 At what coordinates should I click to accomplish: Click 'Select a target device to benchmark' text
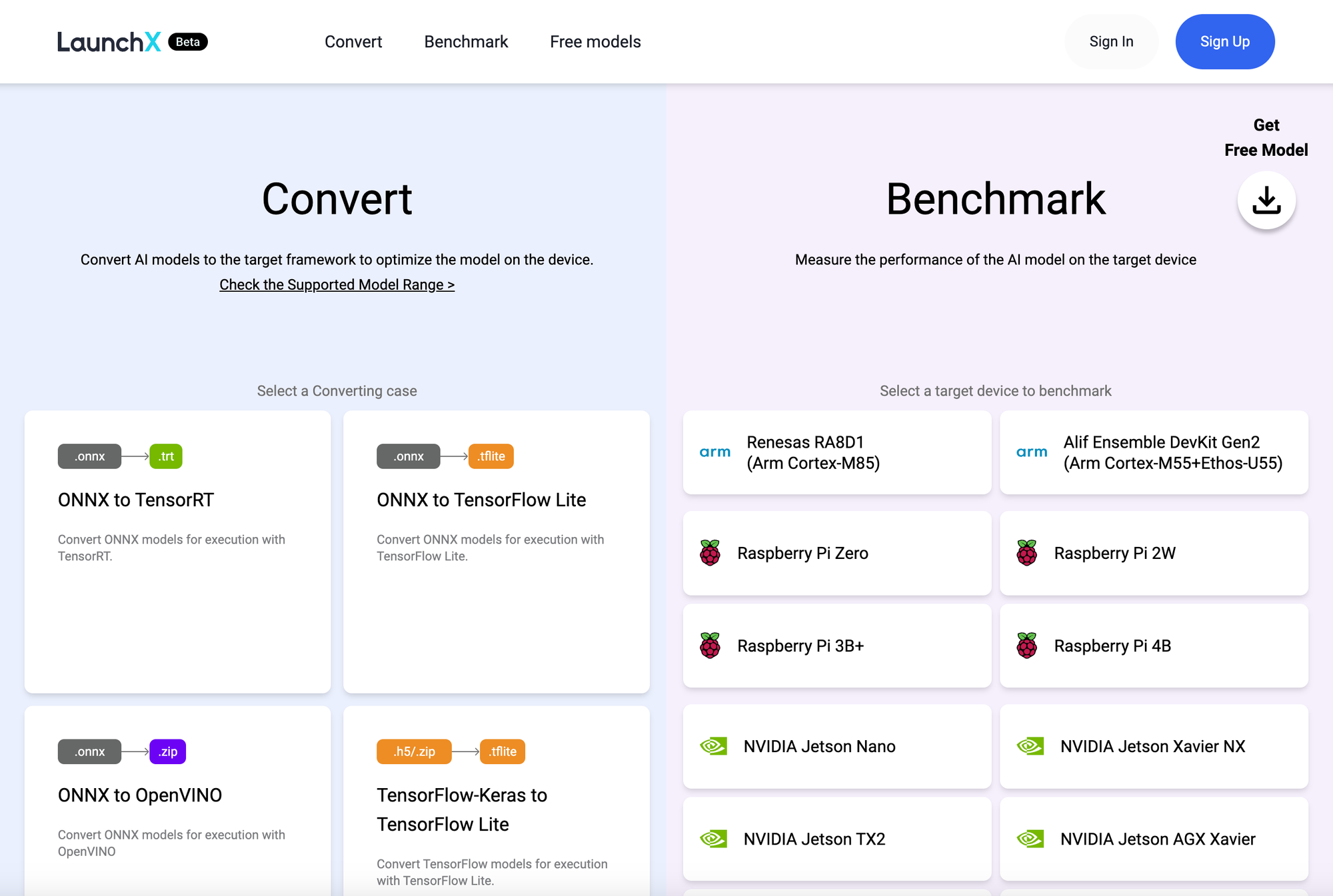click(x=996, y=391)
